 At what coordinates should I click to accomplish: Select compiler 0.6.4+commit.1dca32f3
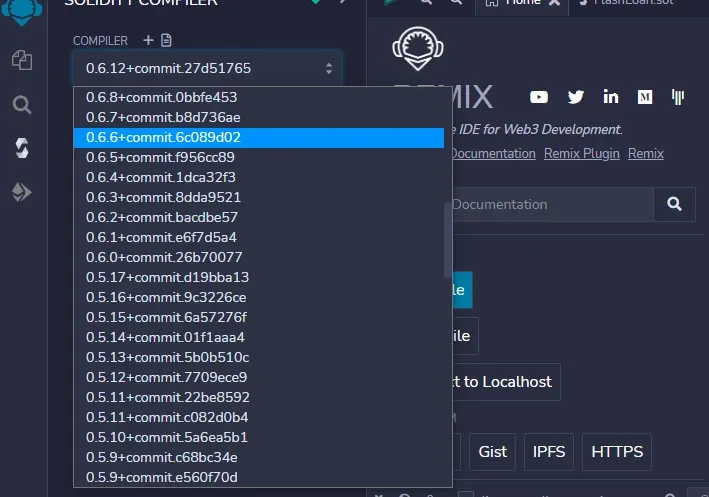(x=259, y=177)
